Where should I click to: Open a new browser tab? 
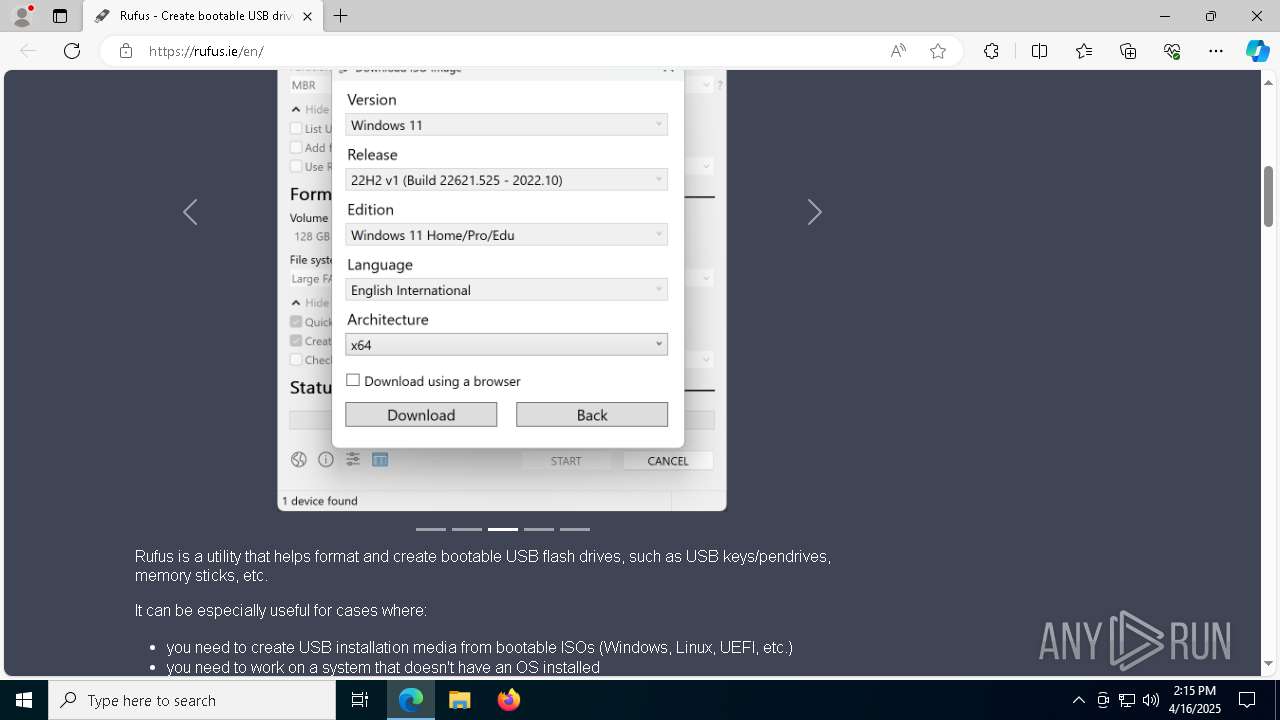341,16
